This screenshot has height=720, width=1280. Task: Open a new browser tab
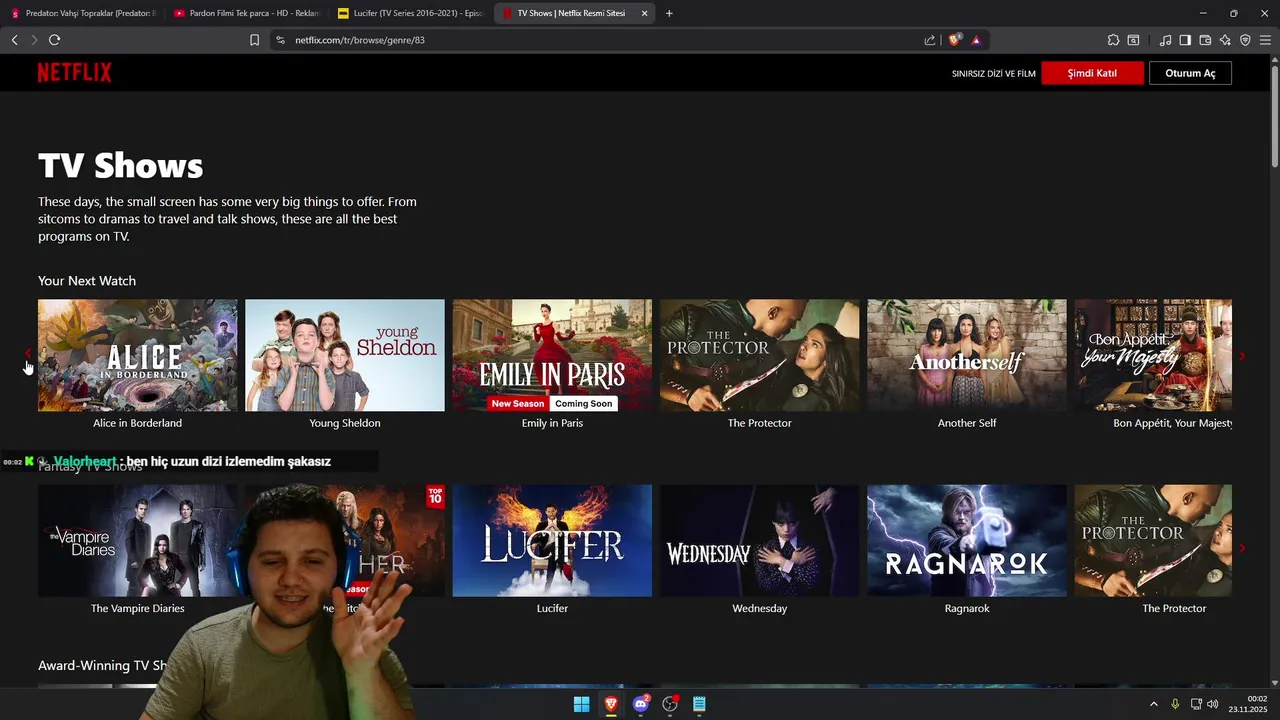coord(669,13)
